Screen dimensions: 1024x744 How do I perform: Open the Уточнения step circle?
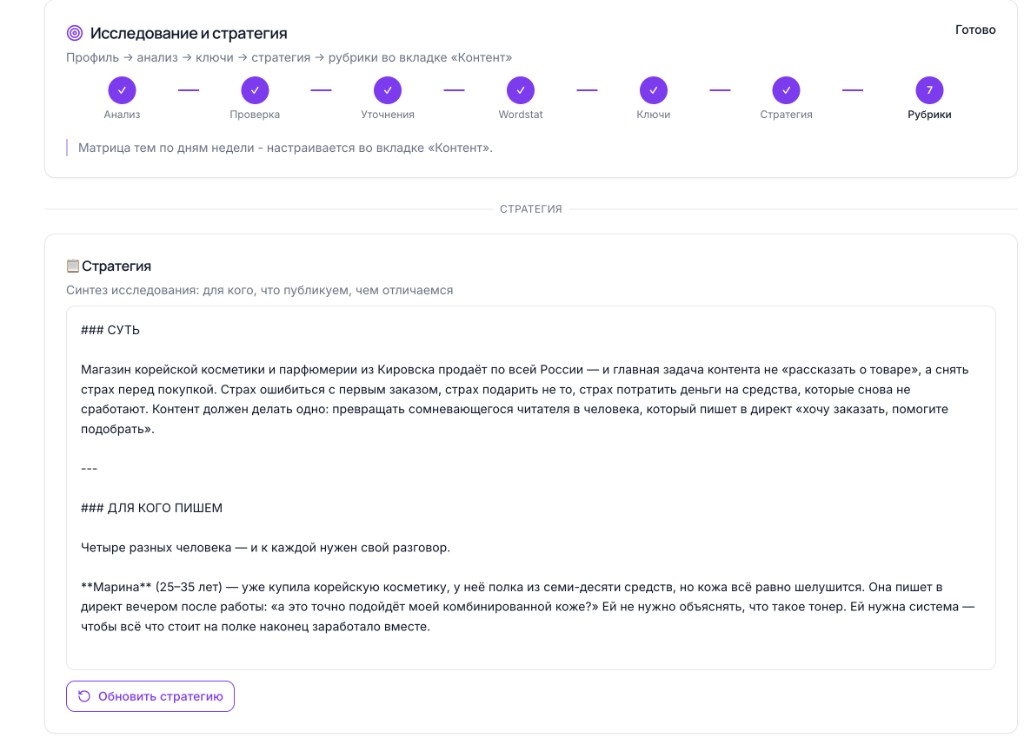[x=388, y=90]
